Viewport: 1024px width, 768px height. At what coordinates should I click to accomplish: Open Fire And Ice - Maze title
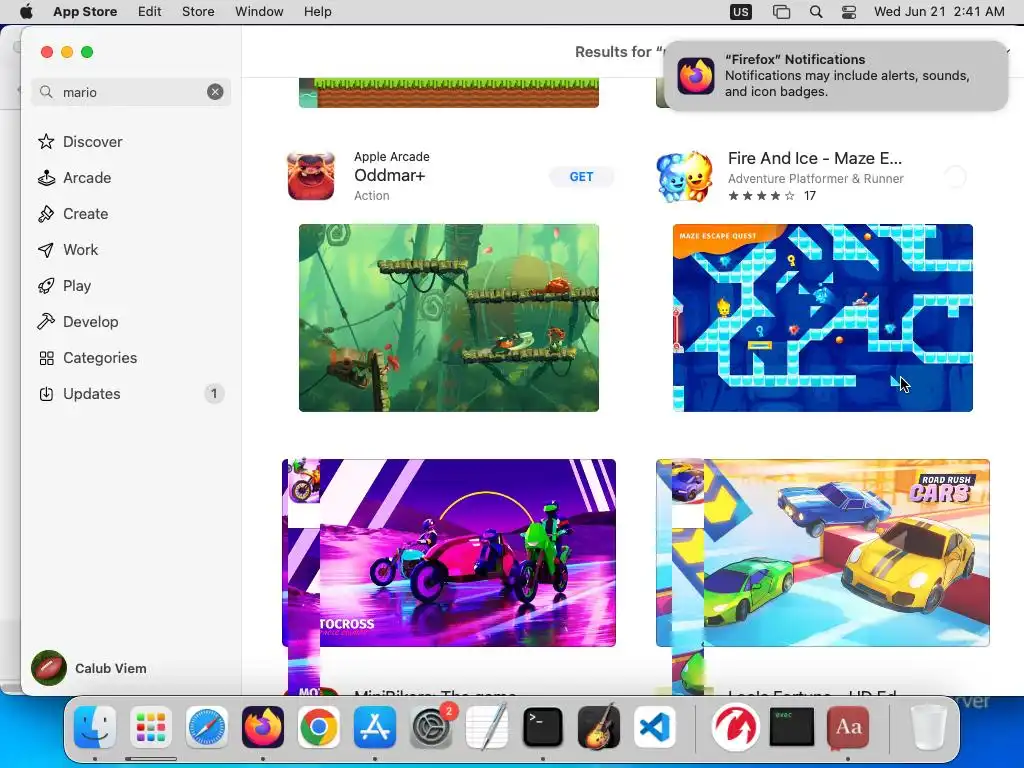pyautogui.click(x=814, y=158)
